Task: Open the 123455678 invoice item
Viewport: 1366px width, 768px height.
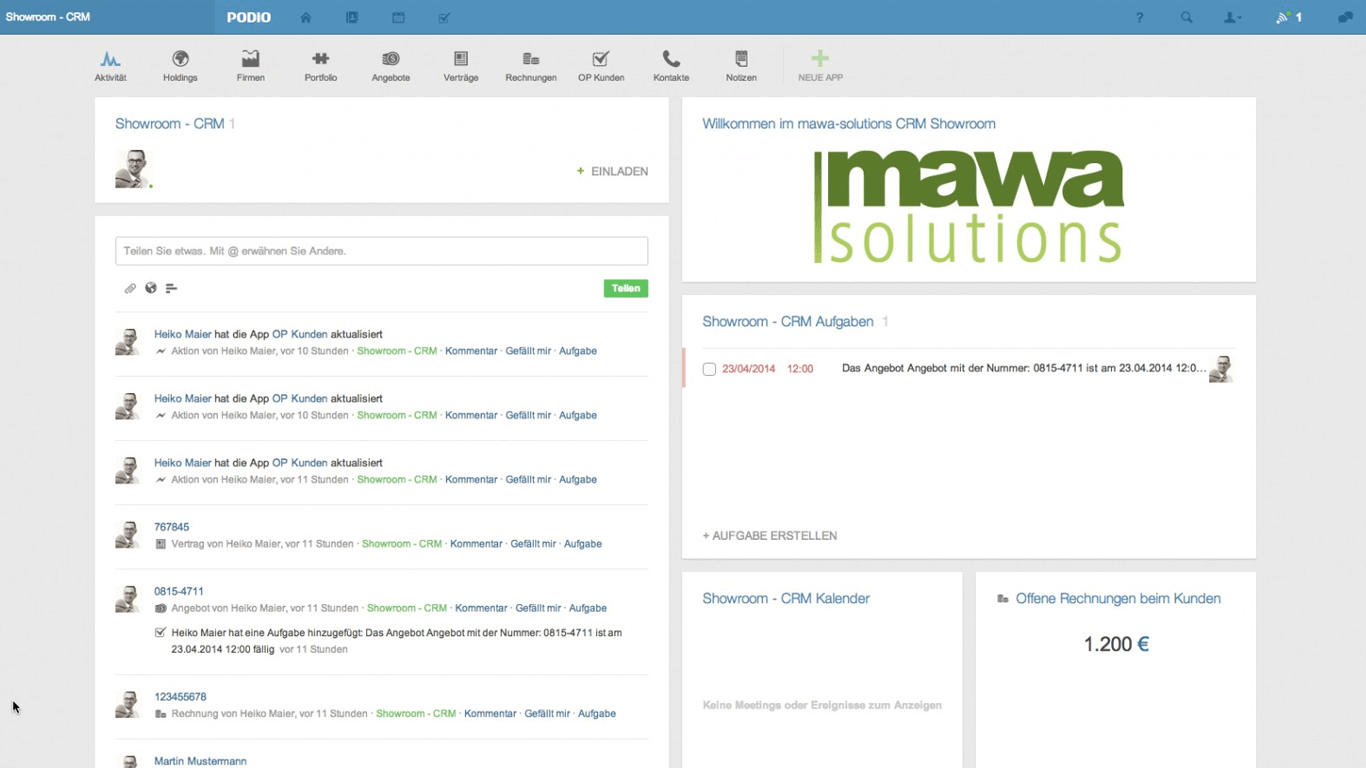Action: [x=180, y=697]
